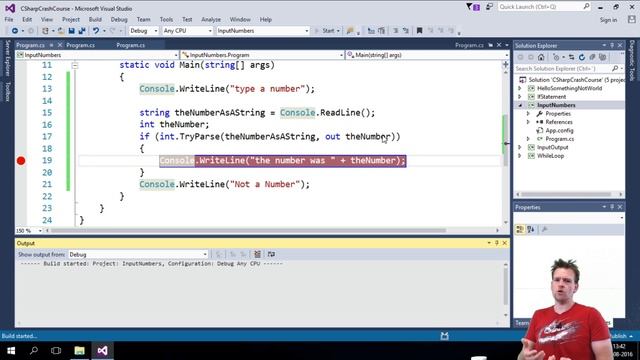This screenshot has height=360, width=640.
Task: Click the Sign in link
Action: tap(608, 20)
